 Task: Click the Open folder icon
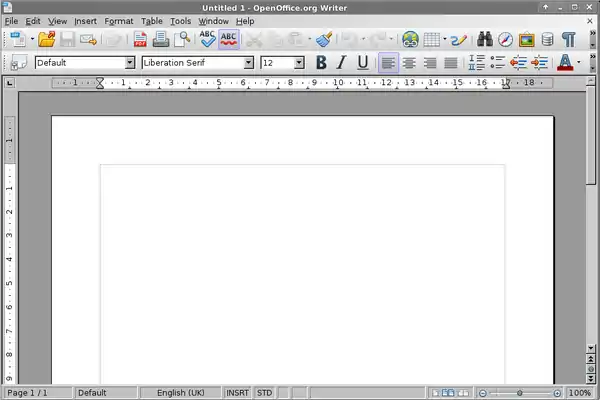[x=45, y=40]
